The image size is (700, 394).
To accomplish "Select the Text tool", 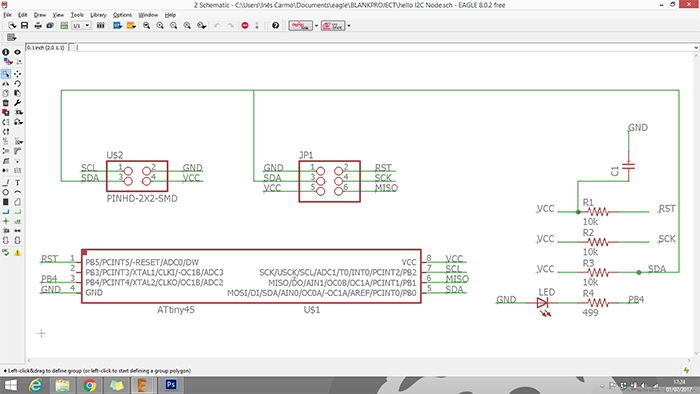I will [x=17, y=182].
